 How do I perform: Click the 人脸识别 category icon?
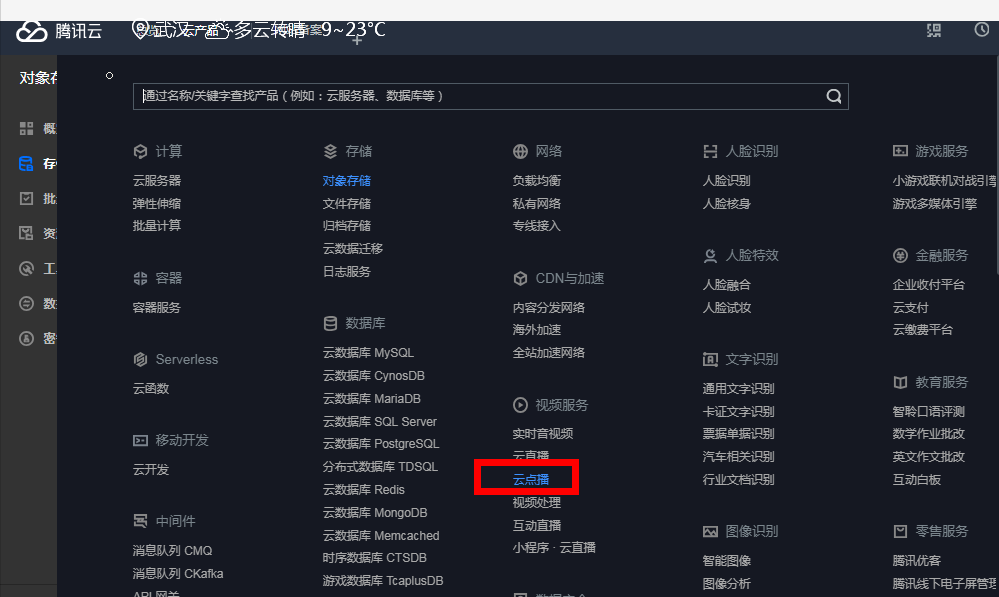click(x=710, y=151)
